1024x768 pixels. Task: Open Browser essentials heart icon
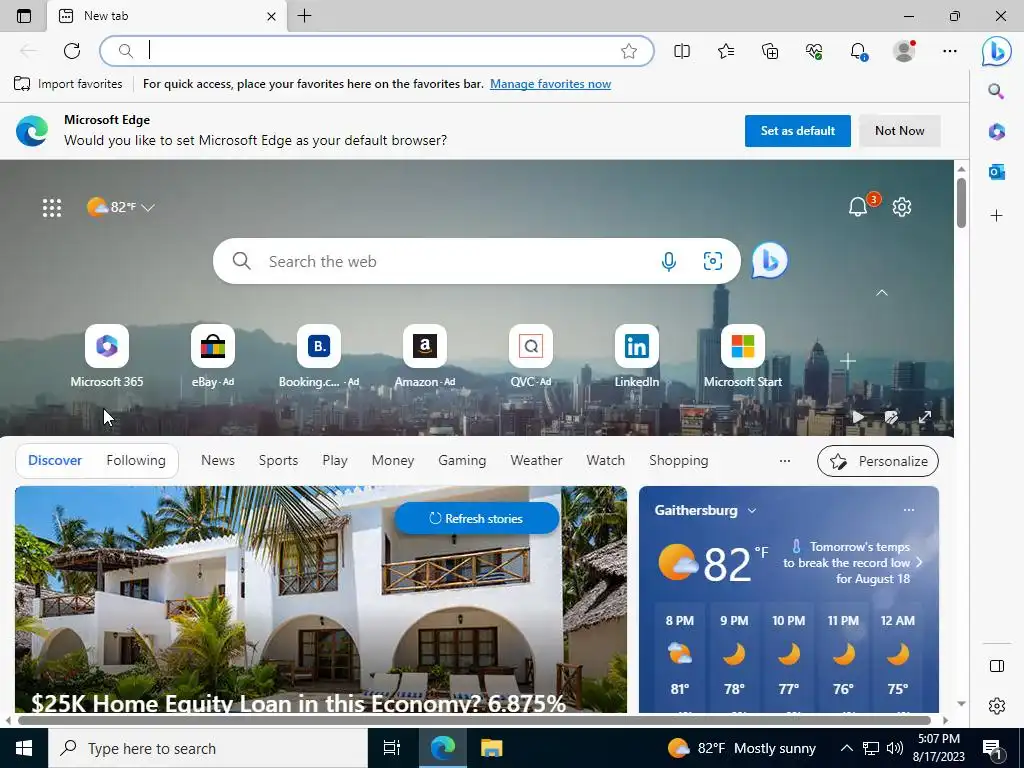[x=814, y=51]
